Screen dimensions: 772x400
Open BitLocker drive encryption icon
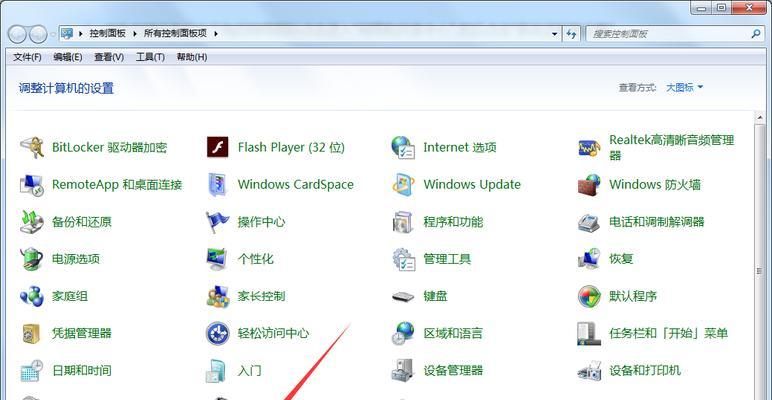click(32, 147)
